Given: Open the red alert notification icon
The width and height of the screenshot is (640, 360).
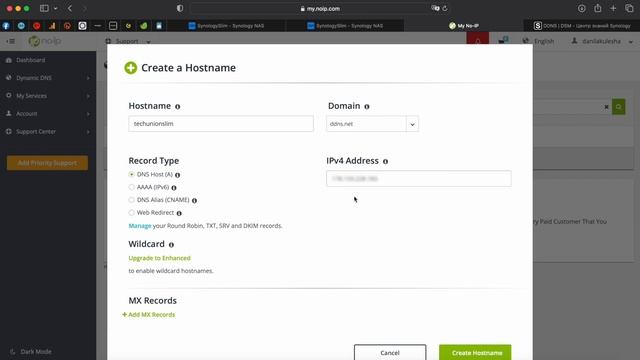Looking at the screenshot, I should (478, 41).
